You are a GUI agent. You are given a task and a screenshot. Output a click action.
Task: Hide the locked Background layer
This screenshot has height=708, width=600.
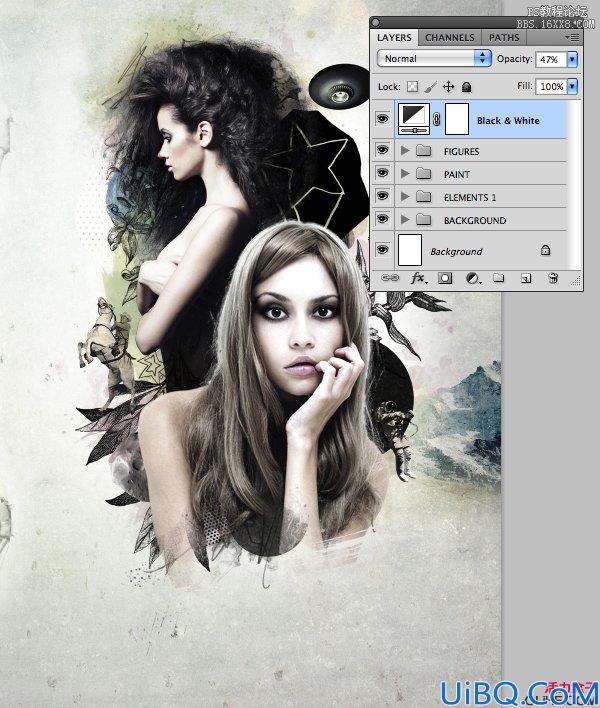point(382,250)
